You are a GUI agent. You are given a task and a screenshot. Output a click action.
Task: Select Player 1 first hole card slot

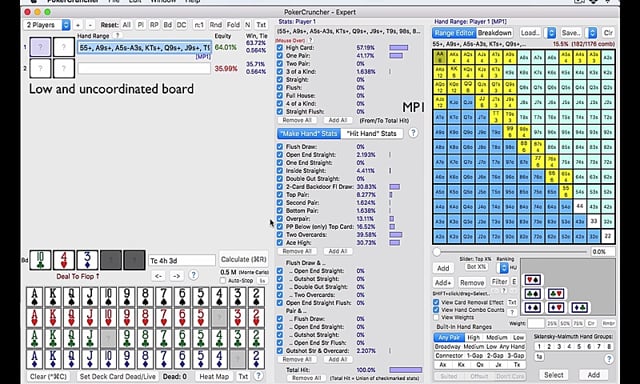40,47
